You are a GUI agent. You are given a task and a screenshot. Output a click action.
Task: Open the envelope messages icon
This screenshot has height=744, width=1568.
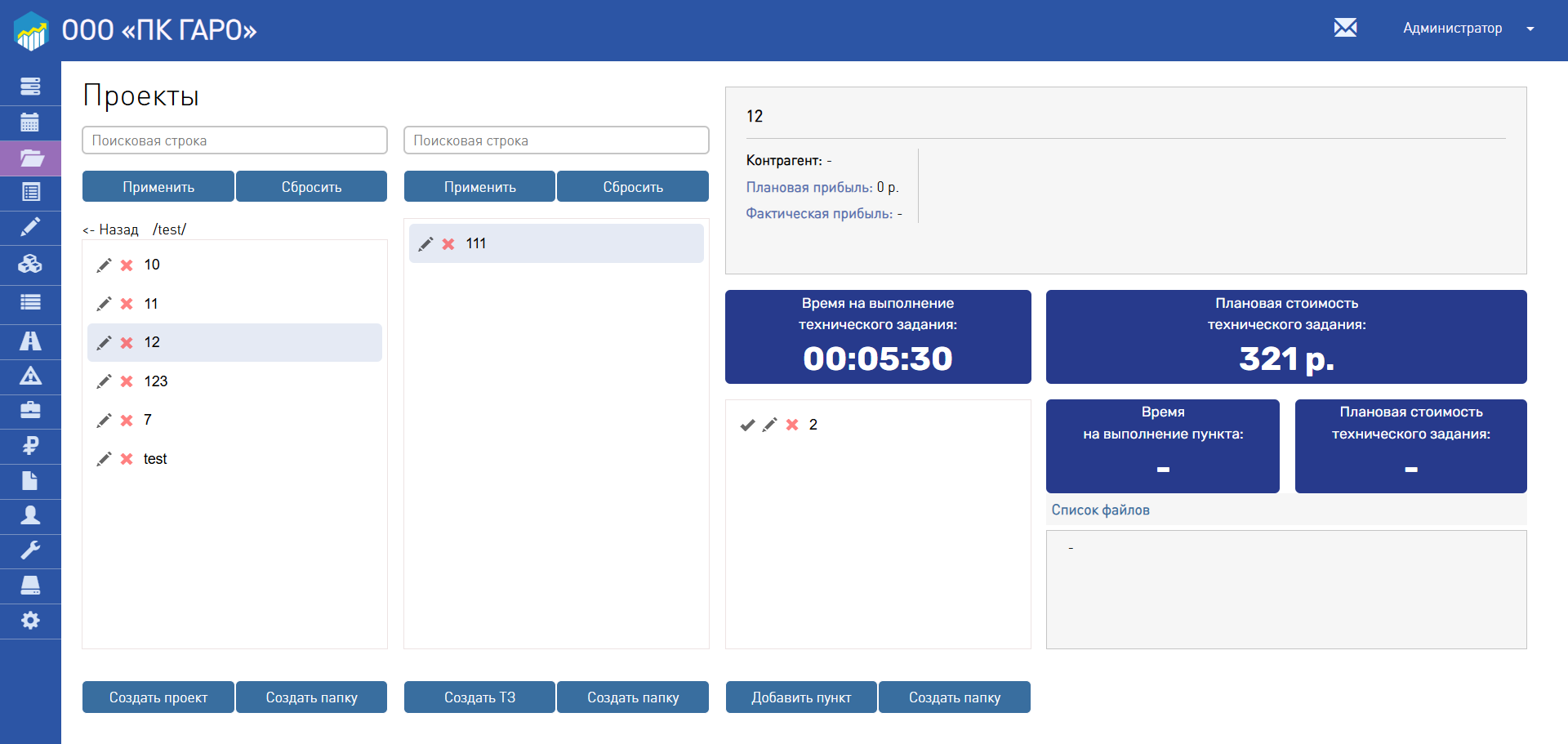click(1345, 28)
